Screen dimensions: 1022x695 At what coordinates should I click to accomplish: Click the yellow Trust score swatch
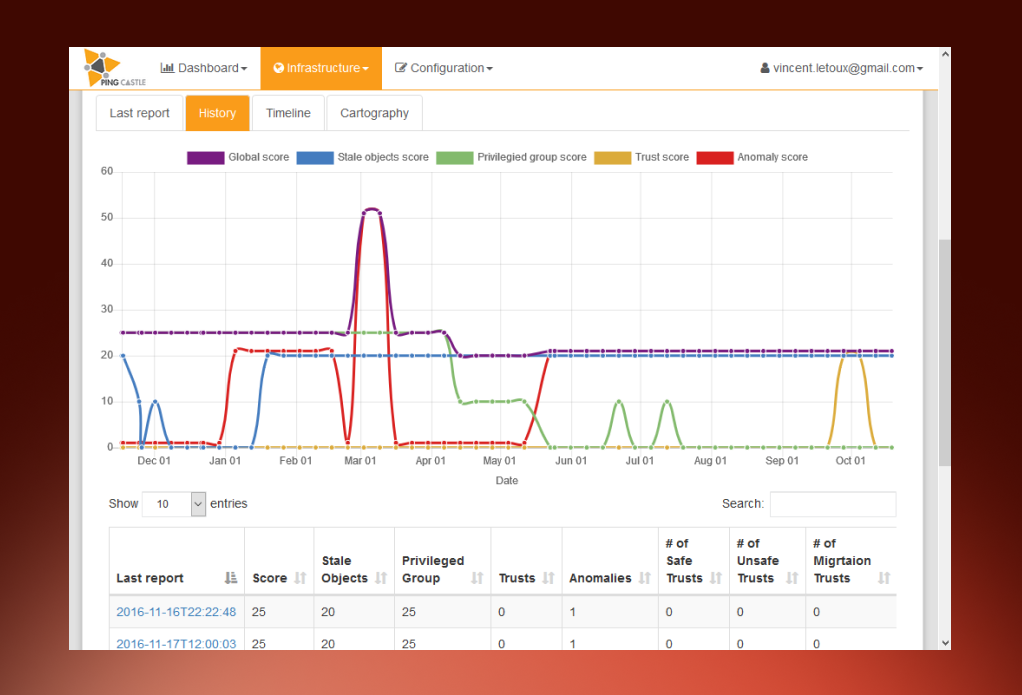[613, 158]
